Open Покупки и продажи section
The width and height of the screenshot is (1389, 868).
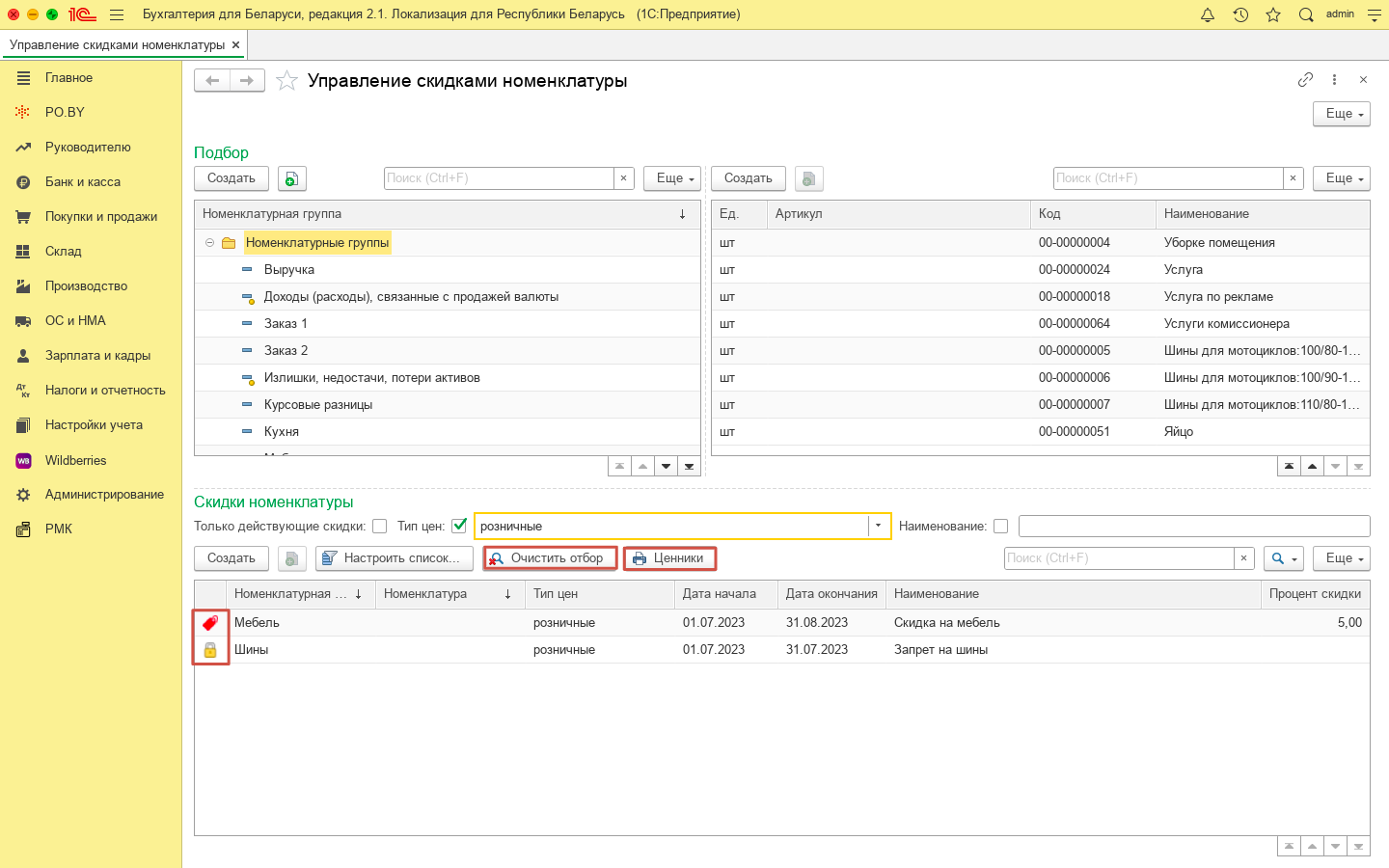100,217
